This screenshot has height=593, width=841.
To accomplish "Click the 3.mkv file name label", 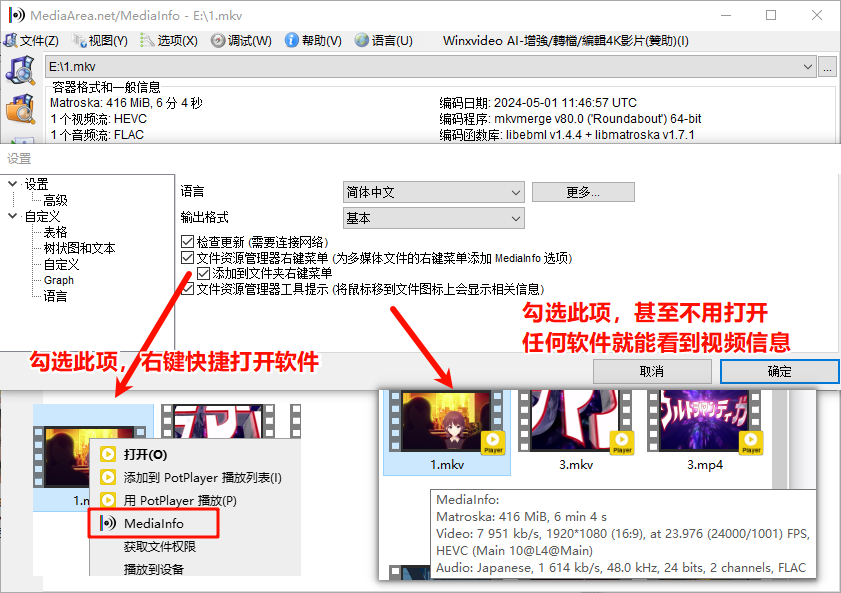I will pyautogui.click(x=576, y=465).
